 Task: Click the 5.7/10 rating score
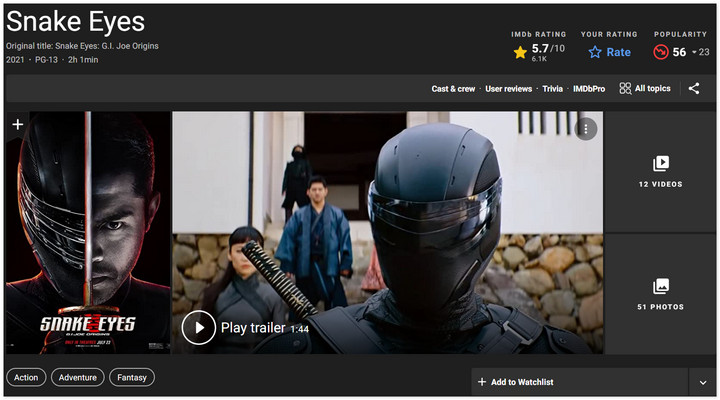click(548, 48)
